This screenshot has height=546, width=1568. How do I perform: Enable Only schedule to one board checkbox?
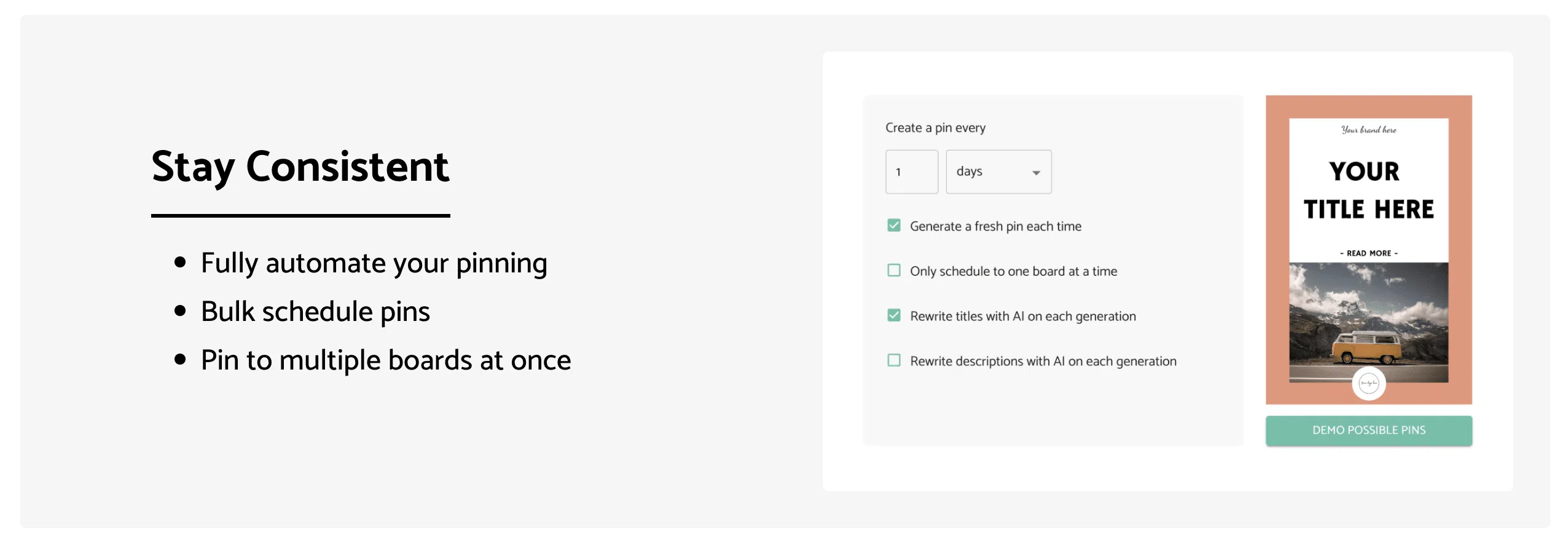894,271
